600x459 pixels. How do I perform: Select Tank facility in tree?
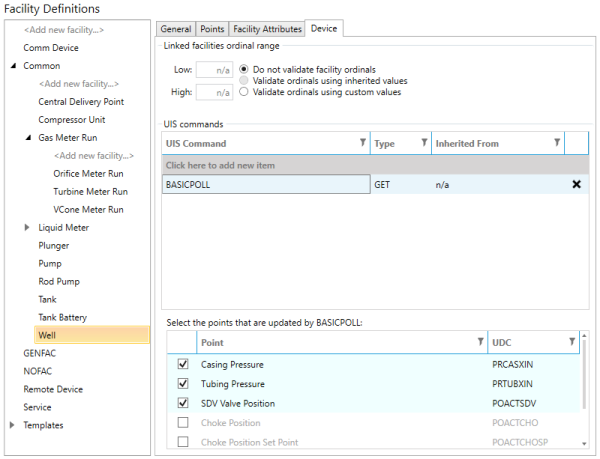47,299
